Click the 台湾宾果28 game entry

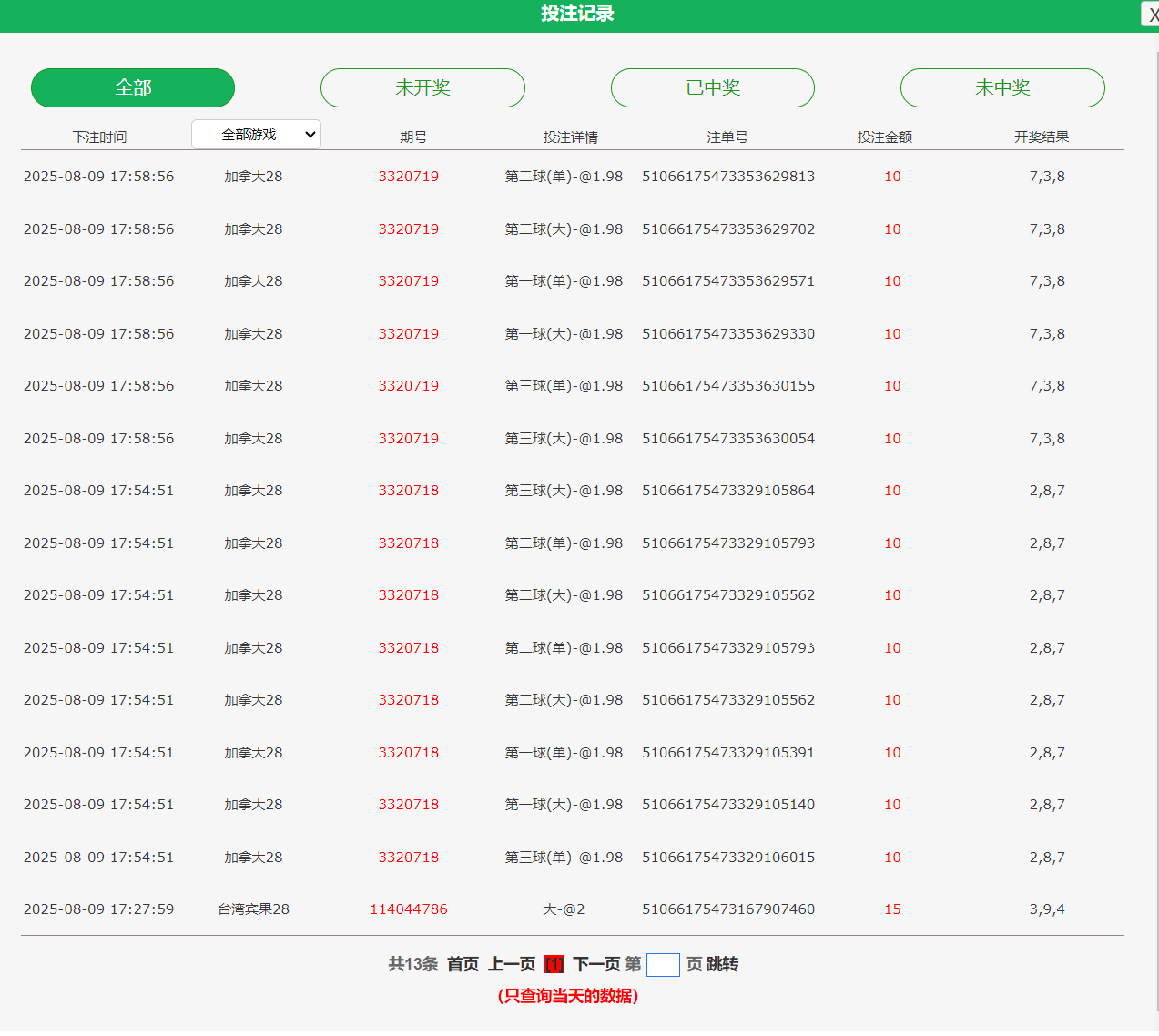click(253, 909)
